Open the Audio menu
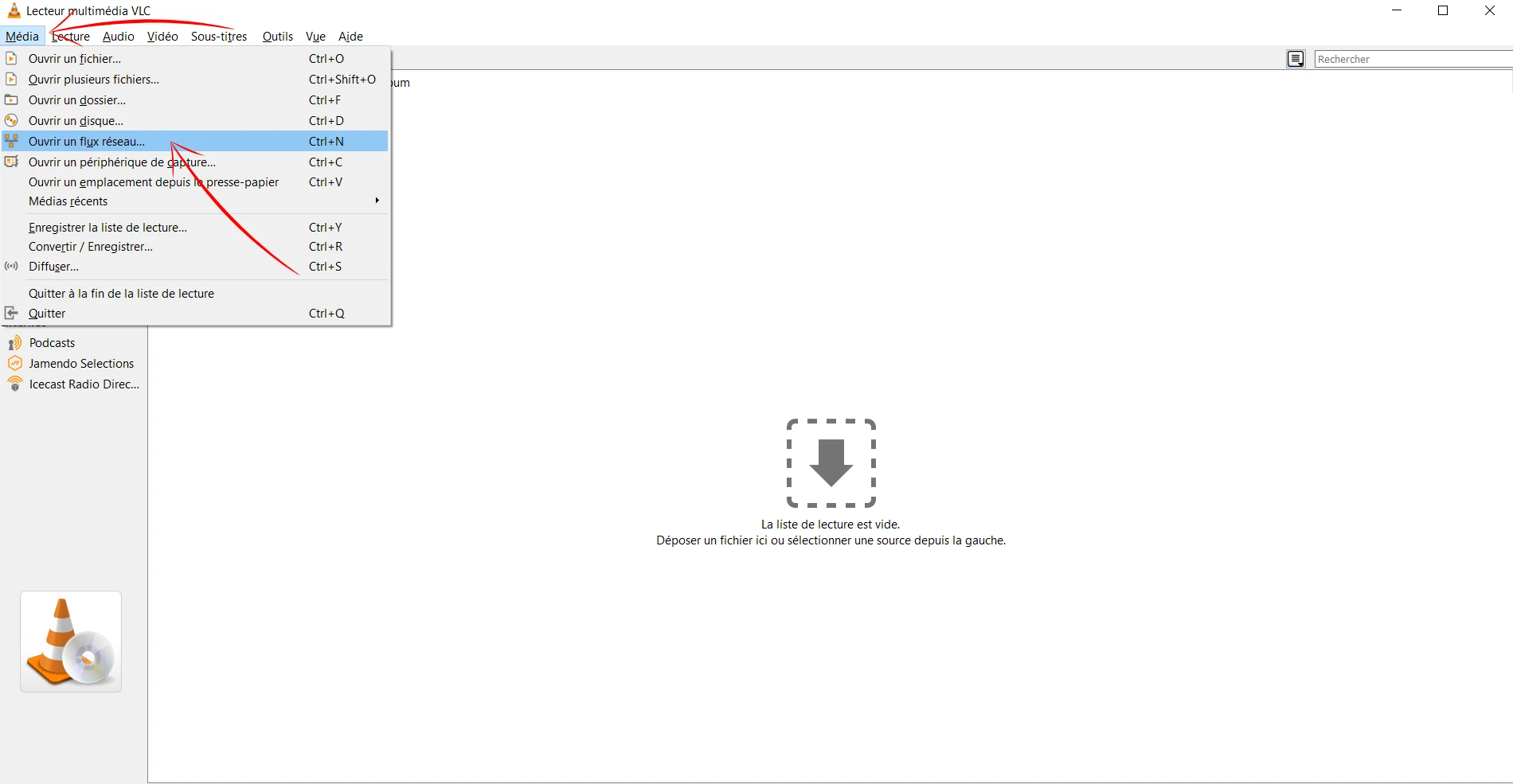The width and height of the screenshot is (1513, 784). [119, 36]
